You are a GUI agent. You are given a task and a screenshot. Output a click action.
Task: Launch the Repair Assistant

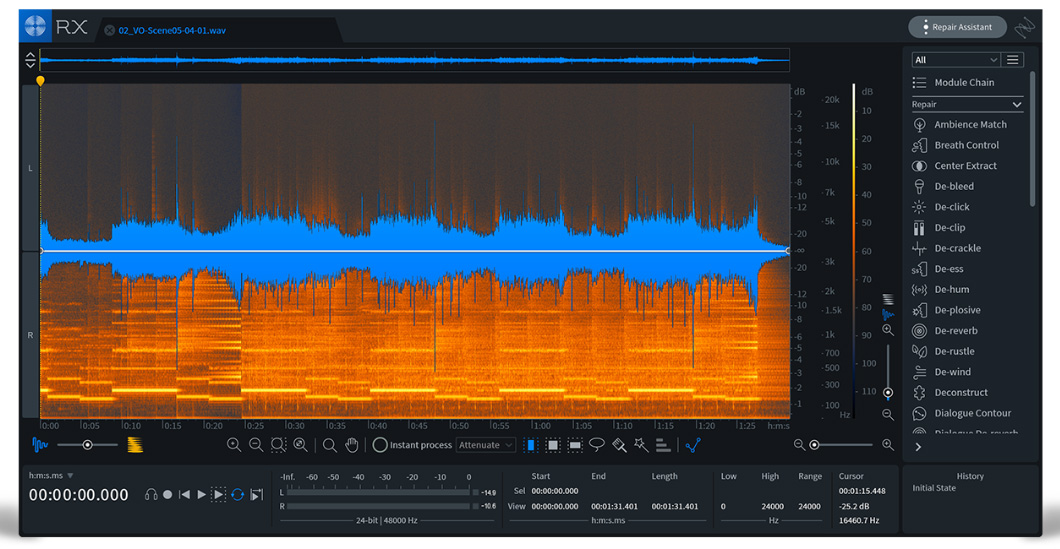(x=957, y=27)
